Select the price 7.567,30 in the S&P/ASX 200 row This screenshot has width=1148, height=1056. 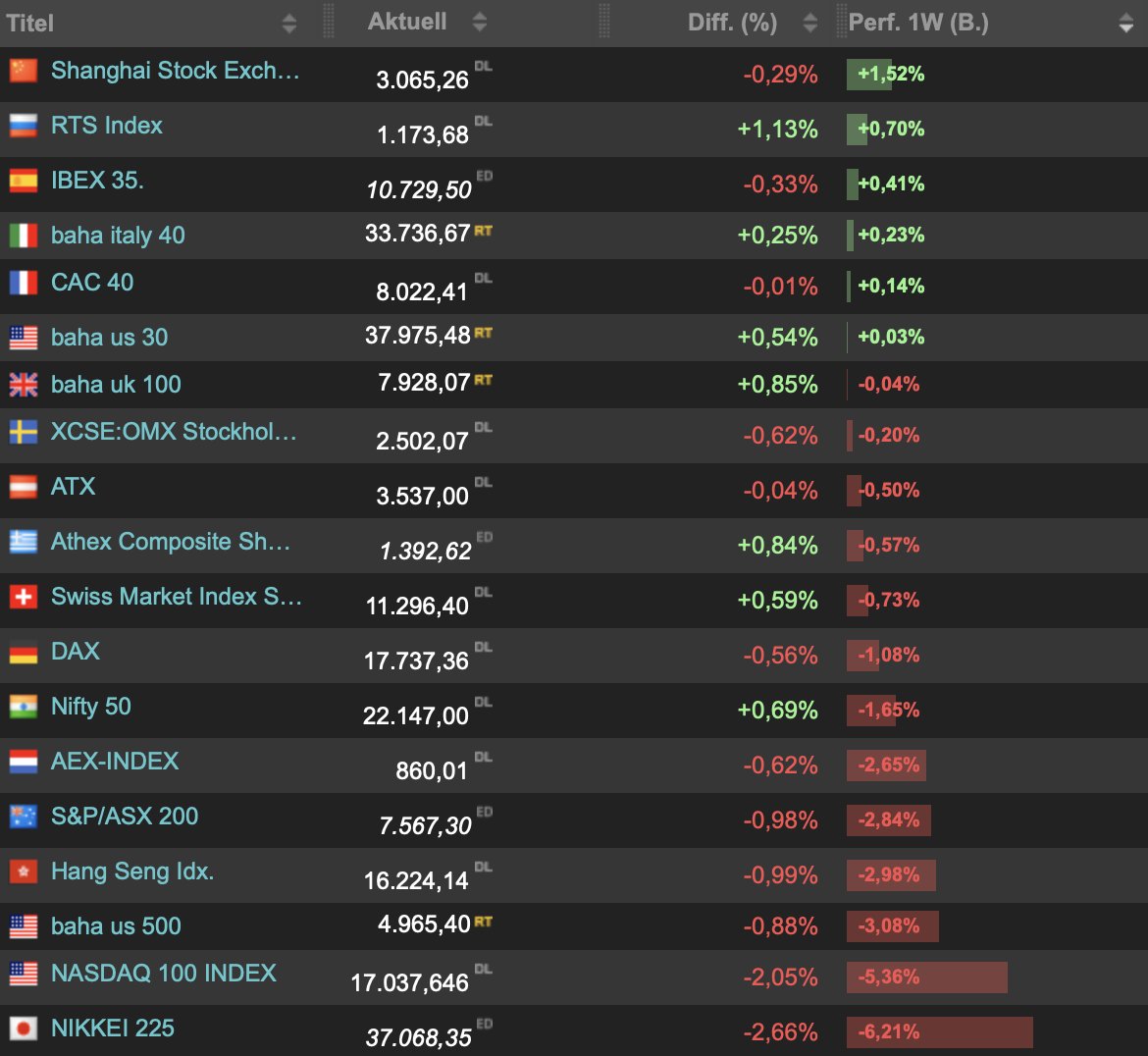click(426, 825)
